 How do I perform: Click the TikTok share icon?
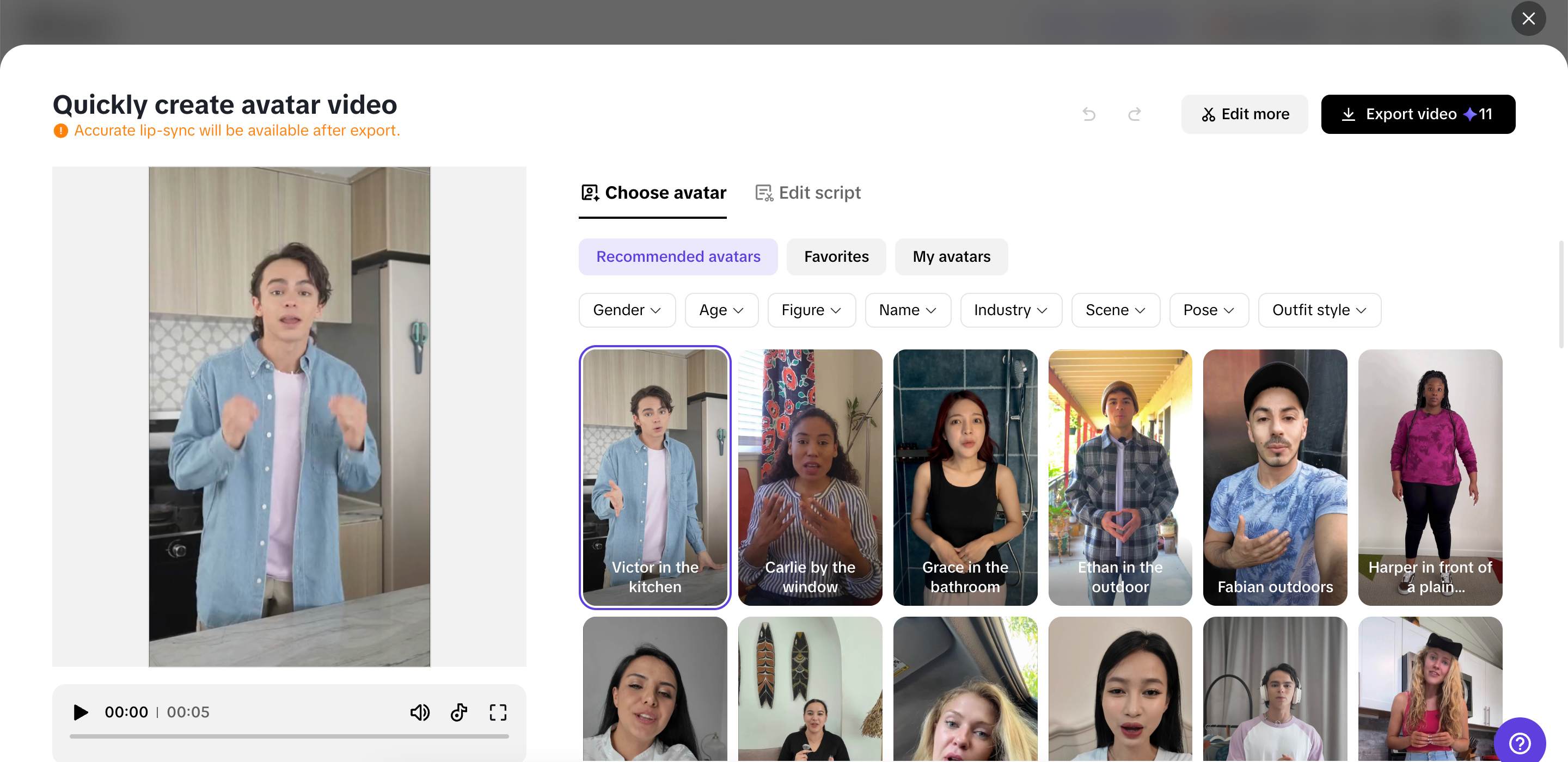pyautogui.click(x=458, y=712)
